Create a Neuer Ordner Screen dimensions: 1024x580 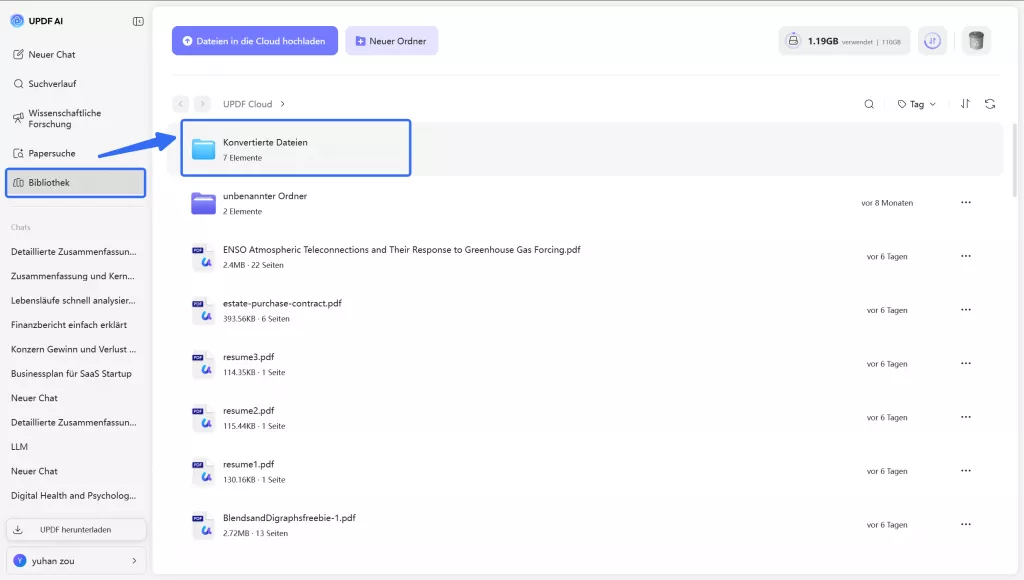pyautogui.click(x=392, y=41)
